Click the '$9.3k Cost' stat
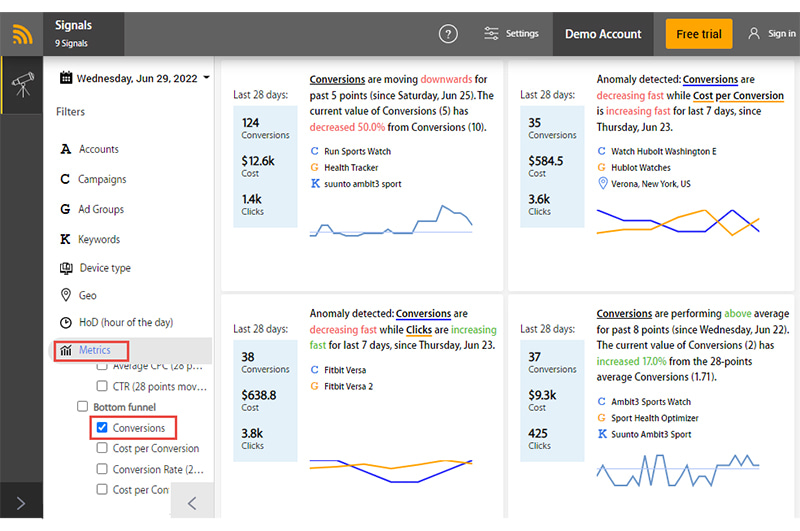The width and height of the screenshot is (800, 531). [542, 400]
